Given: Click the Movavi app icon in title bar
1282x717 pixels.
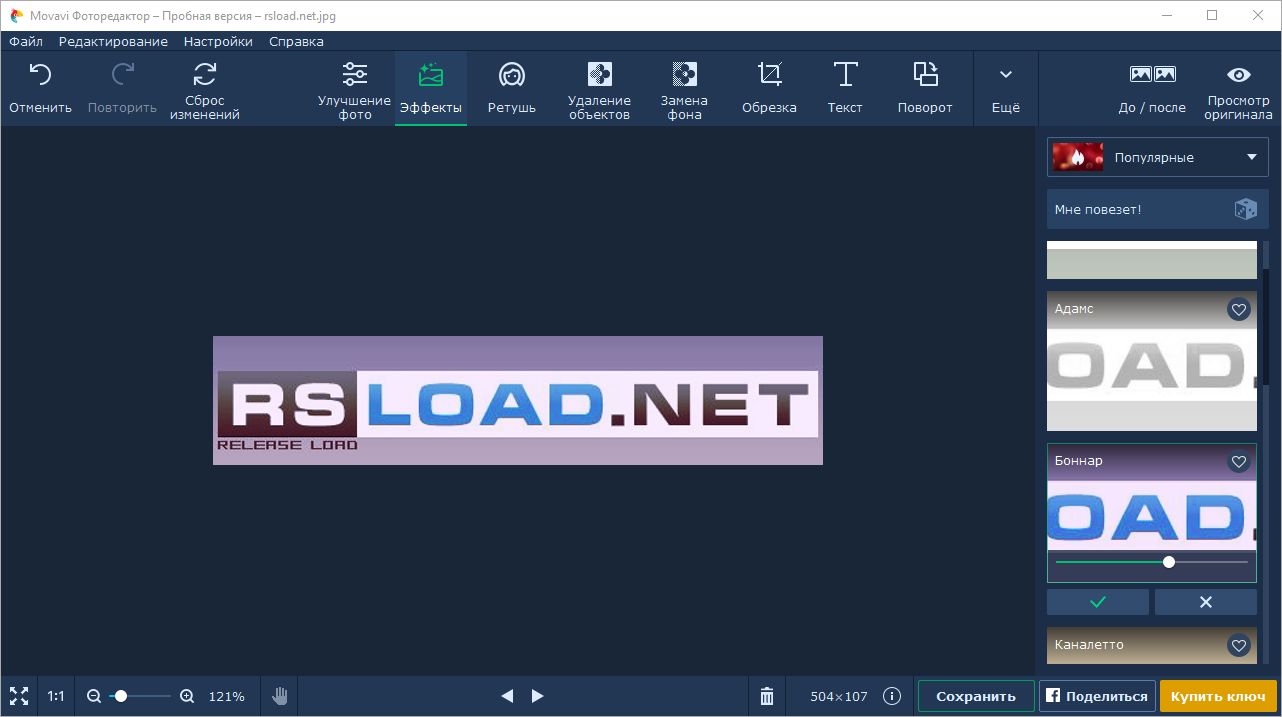Looking at the screenshot, I should 17,15.
